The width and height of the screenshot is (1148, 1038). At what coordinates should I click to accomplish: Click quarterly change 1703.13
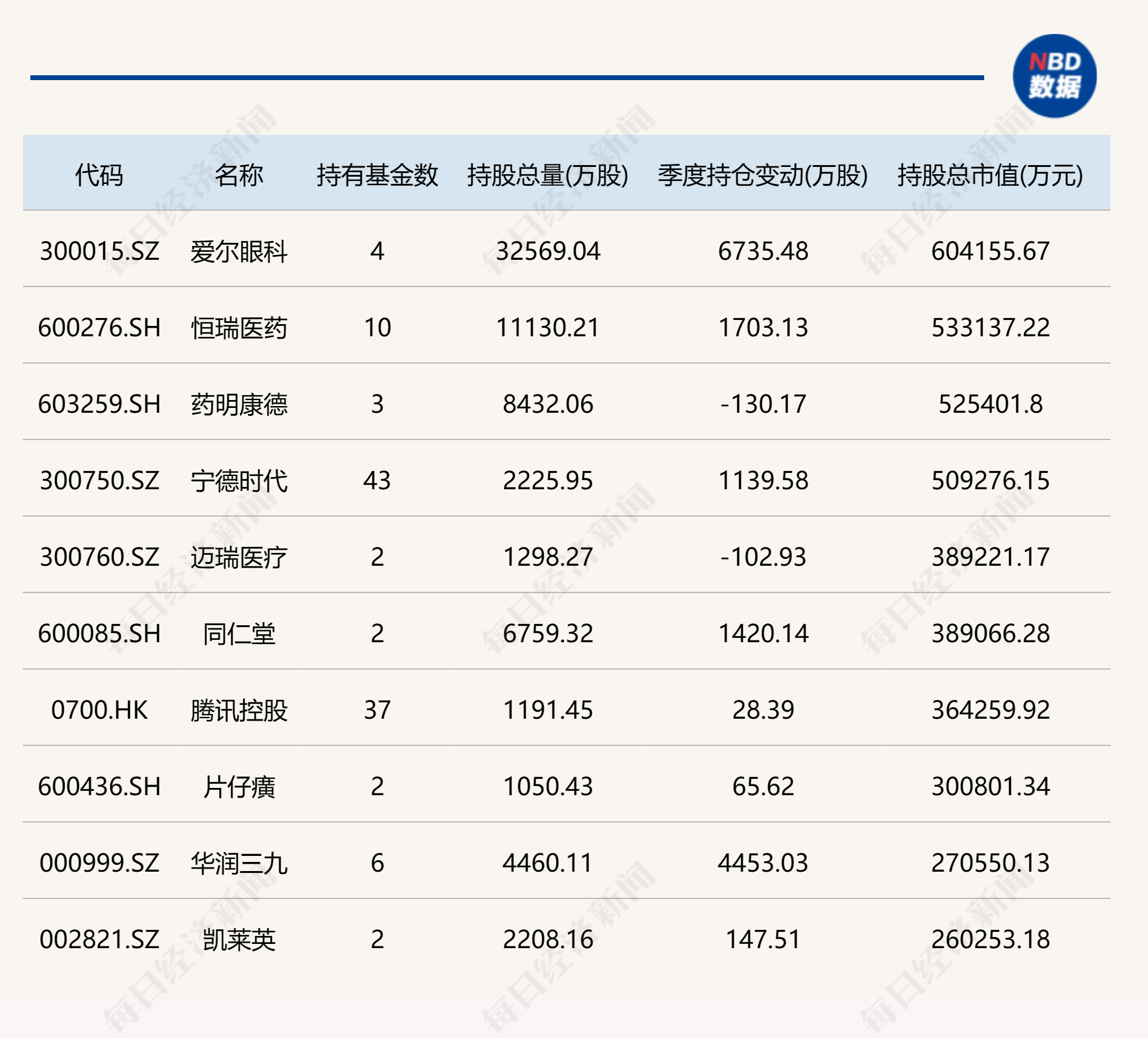(x=763, y=328)
